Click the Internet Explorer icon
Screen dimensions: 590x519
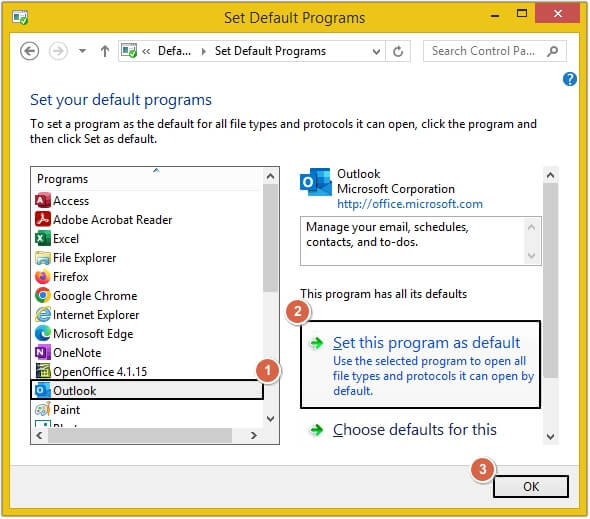pos(43,315)
